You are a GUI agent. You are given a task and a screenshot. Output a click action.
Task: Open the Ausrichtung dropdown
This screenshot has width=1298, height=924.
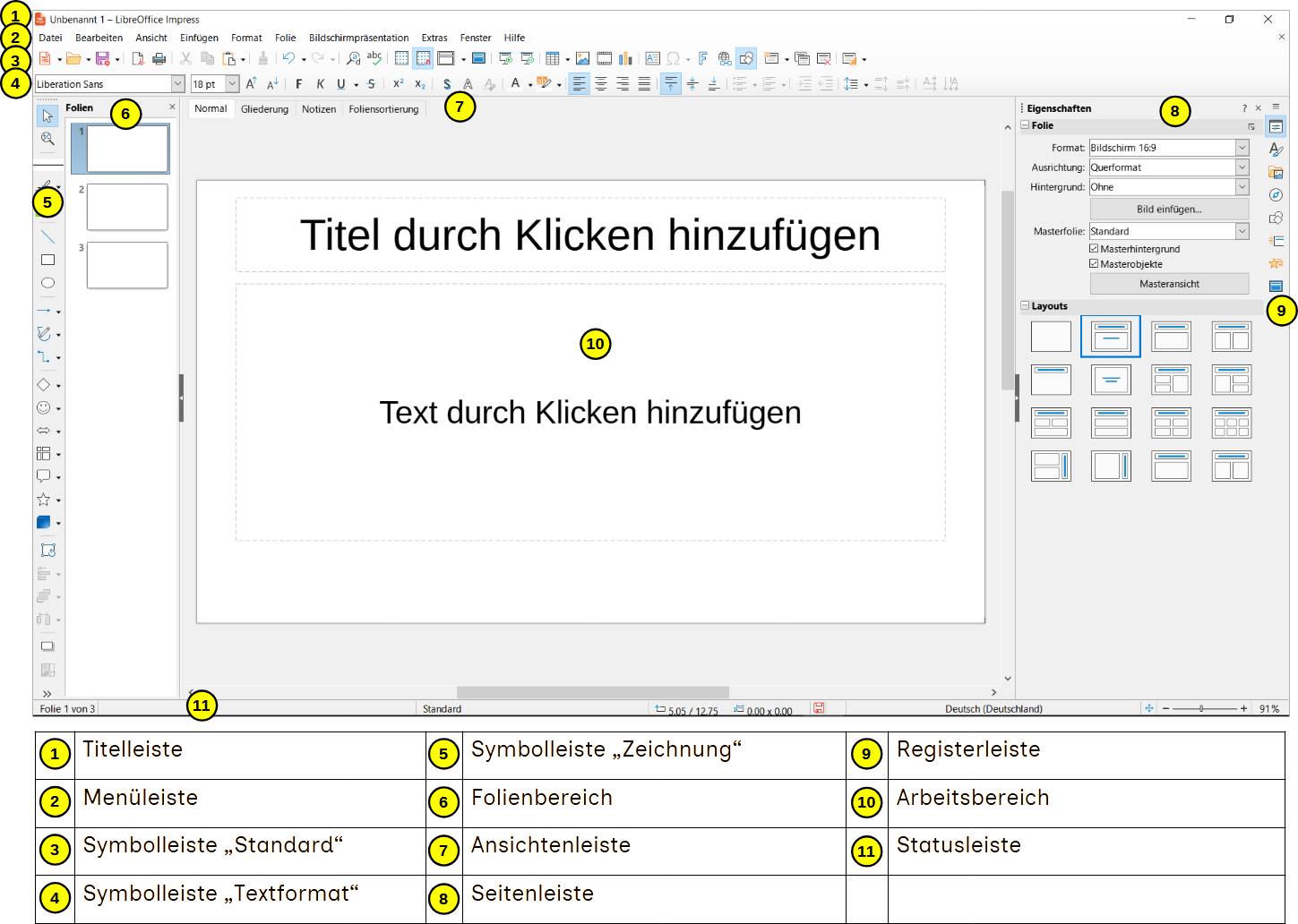click(x=1242, y=167)
